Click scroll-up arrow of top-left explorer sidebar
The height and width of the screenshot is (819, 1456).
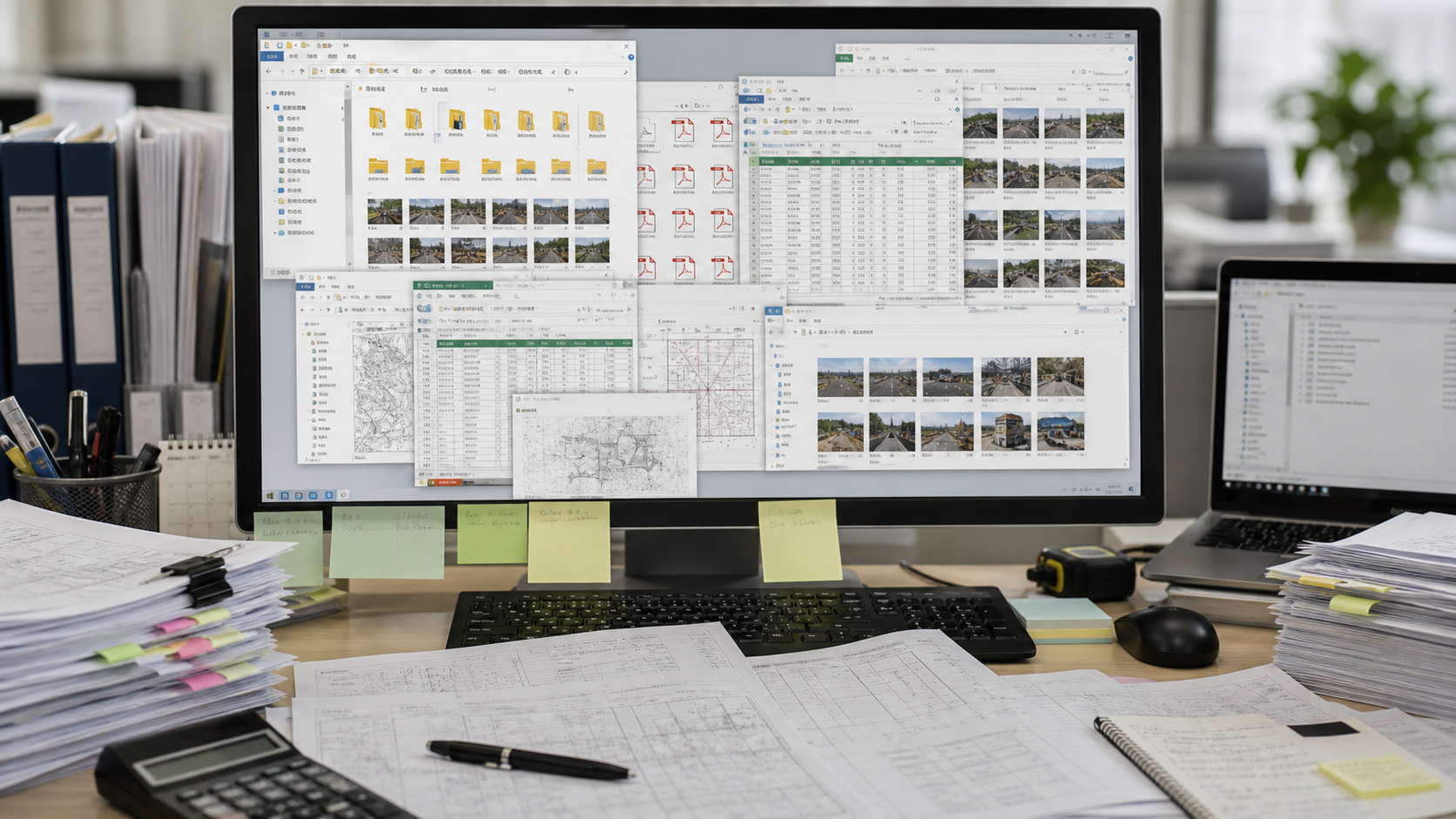348,87
